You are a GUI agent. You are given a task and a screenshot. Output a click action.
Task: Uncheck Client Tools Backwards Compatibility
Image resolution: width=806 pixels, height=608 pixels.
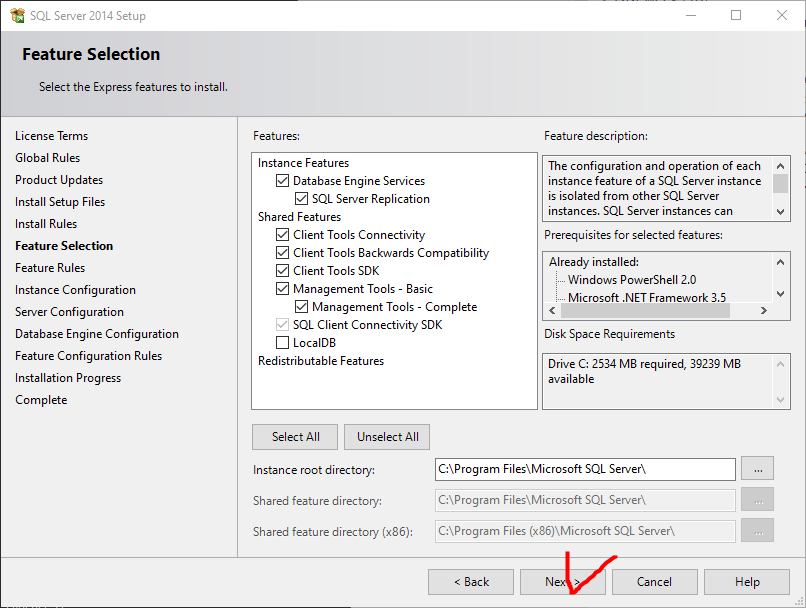[282, 253]
